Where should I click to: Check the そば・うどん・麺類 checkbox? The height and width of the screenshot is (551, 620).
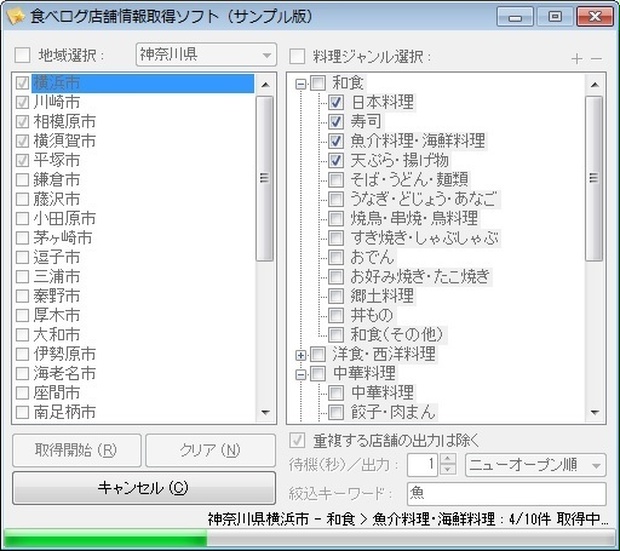click(336, 180)
